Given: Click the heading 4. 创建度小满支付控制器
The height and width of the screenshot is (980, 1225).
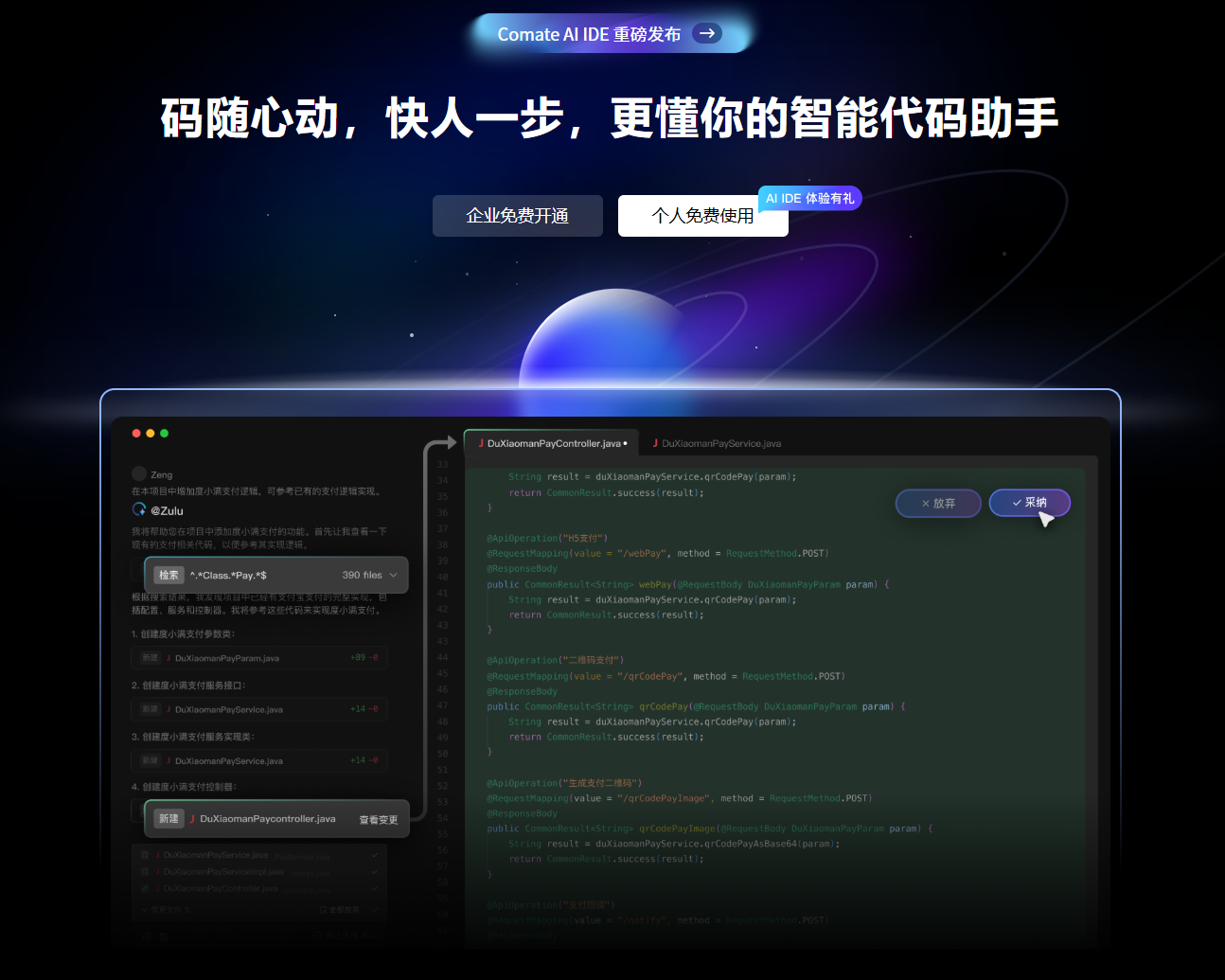Looking at the screenshot, I should 184,787.
